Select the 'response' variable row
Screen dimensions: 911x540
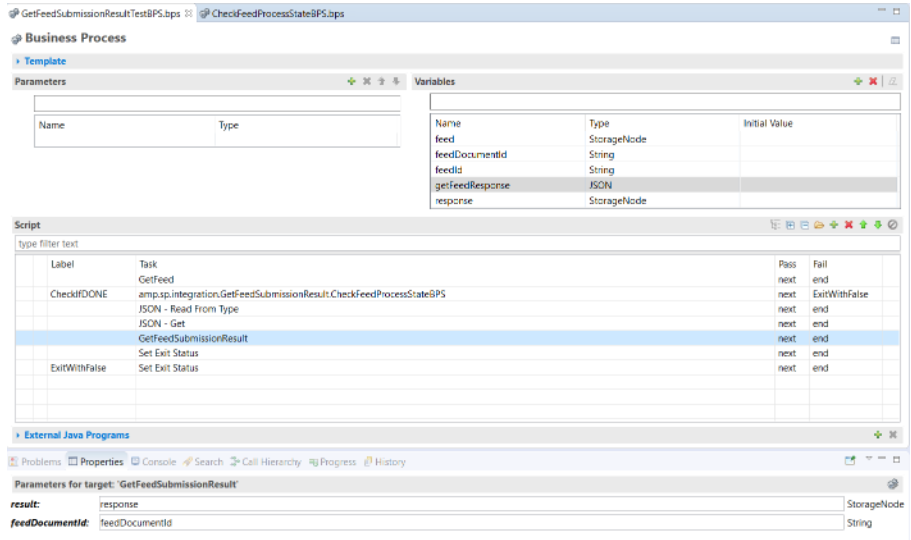pos(664,201)
